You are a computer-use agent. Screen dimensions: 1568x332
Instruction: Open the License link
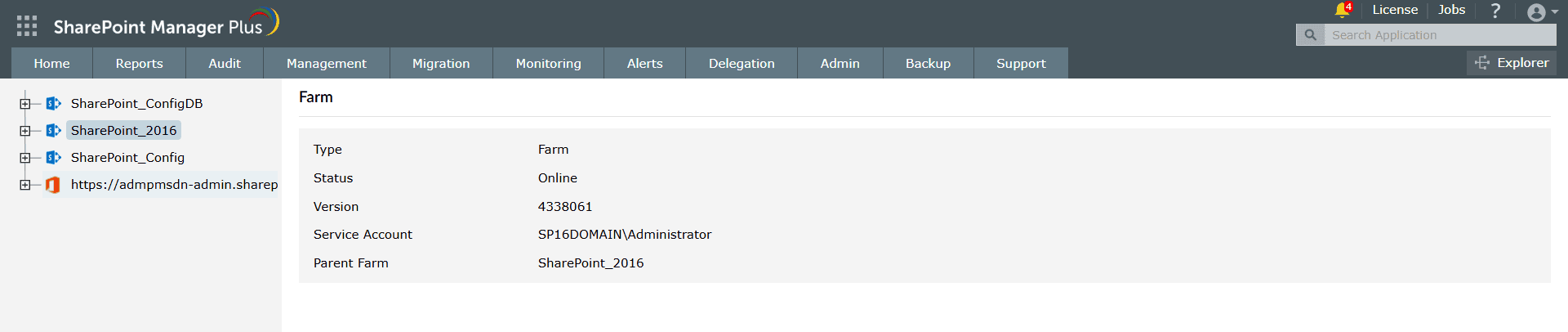click(1395, 10)
